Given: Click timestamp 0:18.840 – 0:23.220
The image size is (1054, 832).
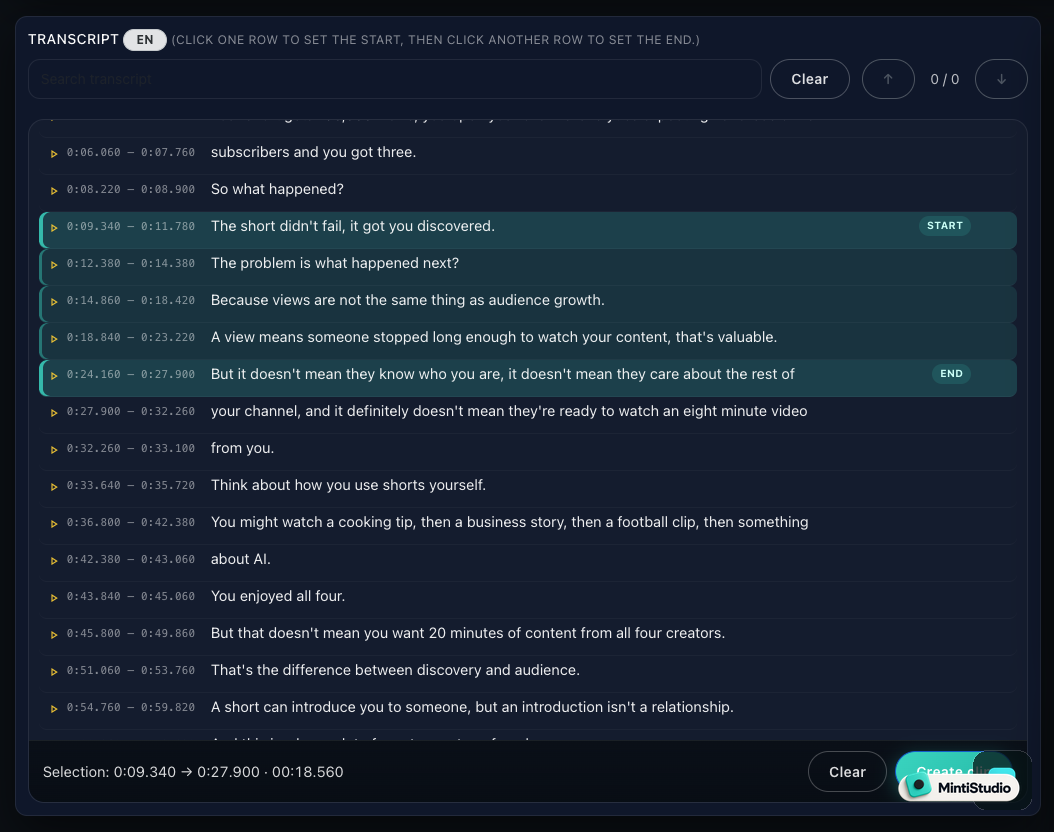Looking at the screenshot, I should click(x=130, y=337).
